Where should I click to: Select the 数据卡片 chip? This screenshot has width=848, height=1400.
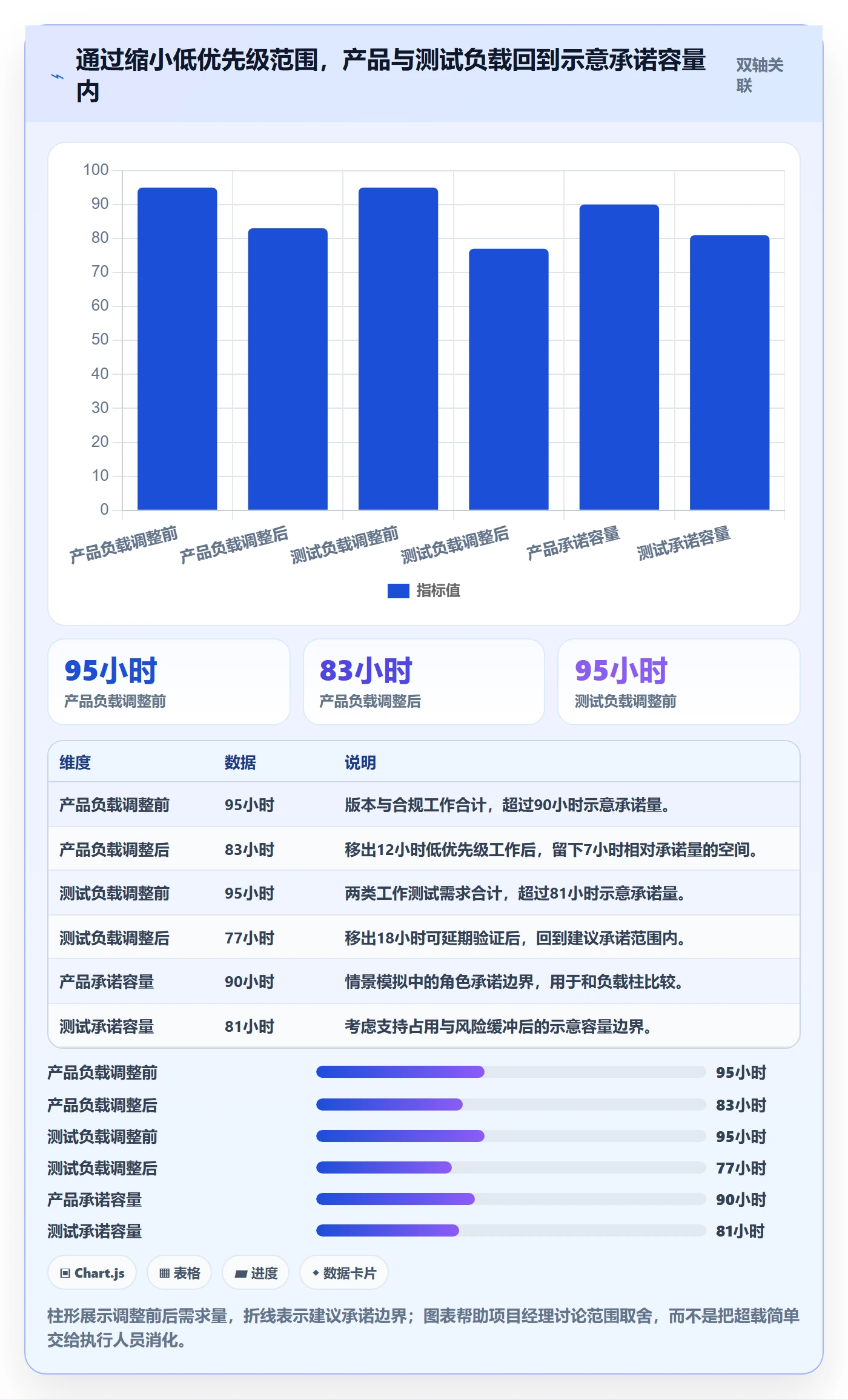tap(344, 1273)
